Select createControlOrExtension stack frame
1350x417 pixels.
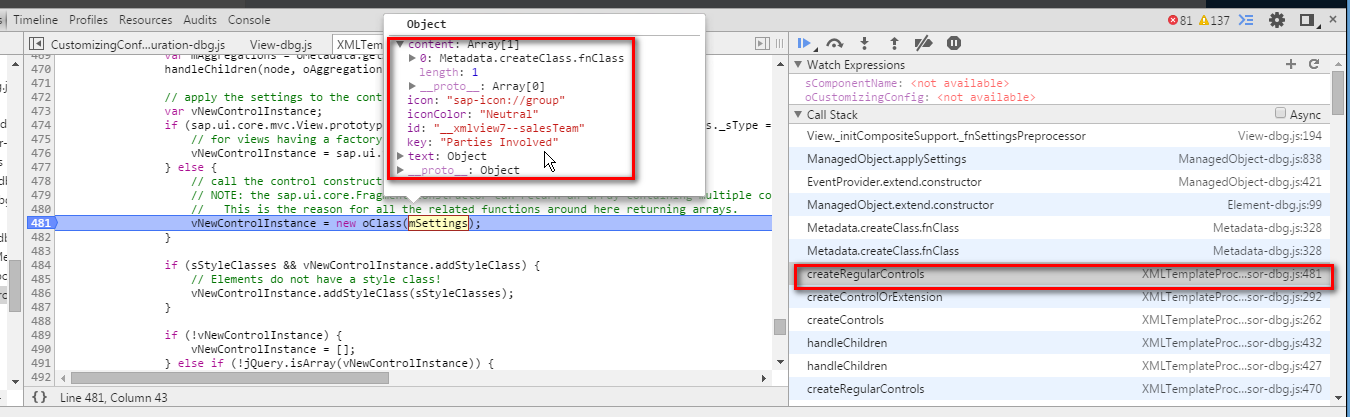click(x=1060, y=297)
